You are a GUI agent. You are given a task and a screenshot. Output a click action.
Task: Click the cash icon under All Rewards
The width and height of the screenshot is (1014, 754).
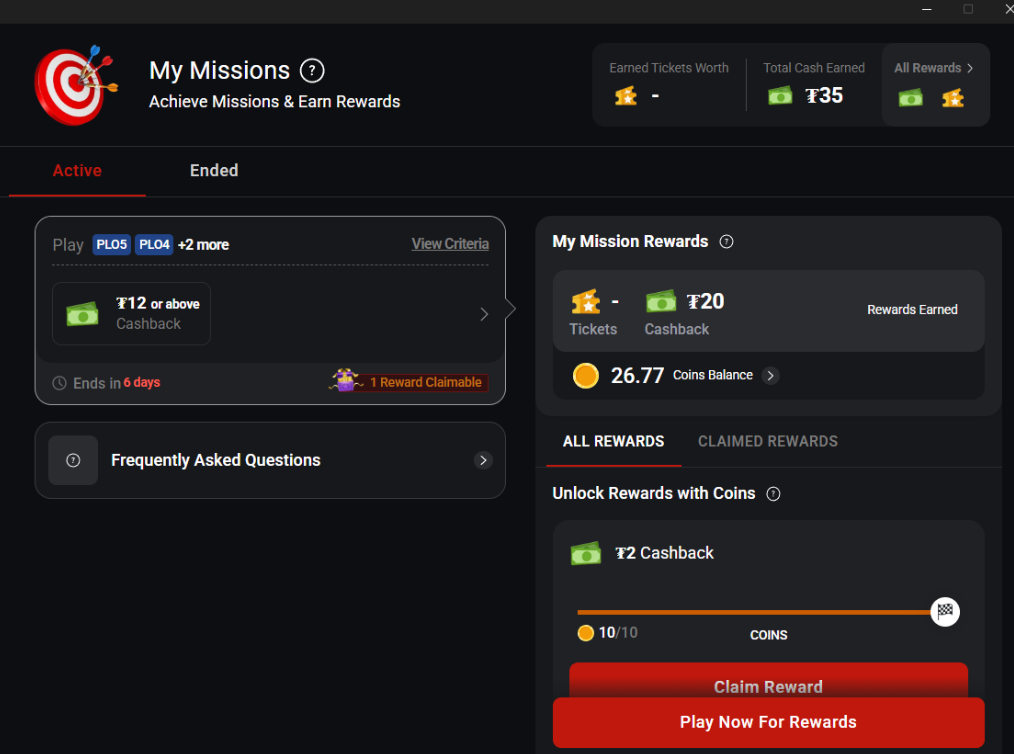coord(911,98)
